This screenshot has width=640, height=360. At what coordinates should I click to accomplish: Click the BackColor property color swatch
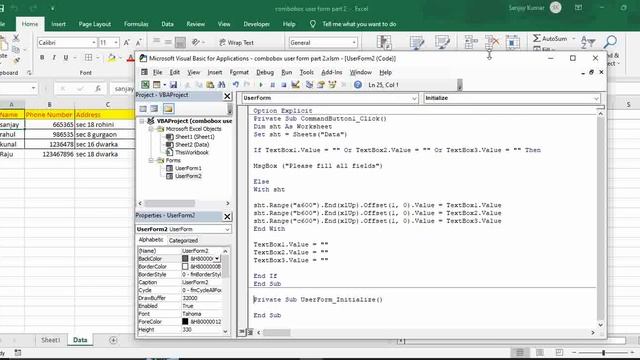click(185, 258)
